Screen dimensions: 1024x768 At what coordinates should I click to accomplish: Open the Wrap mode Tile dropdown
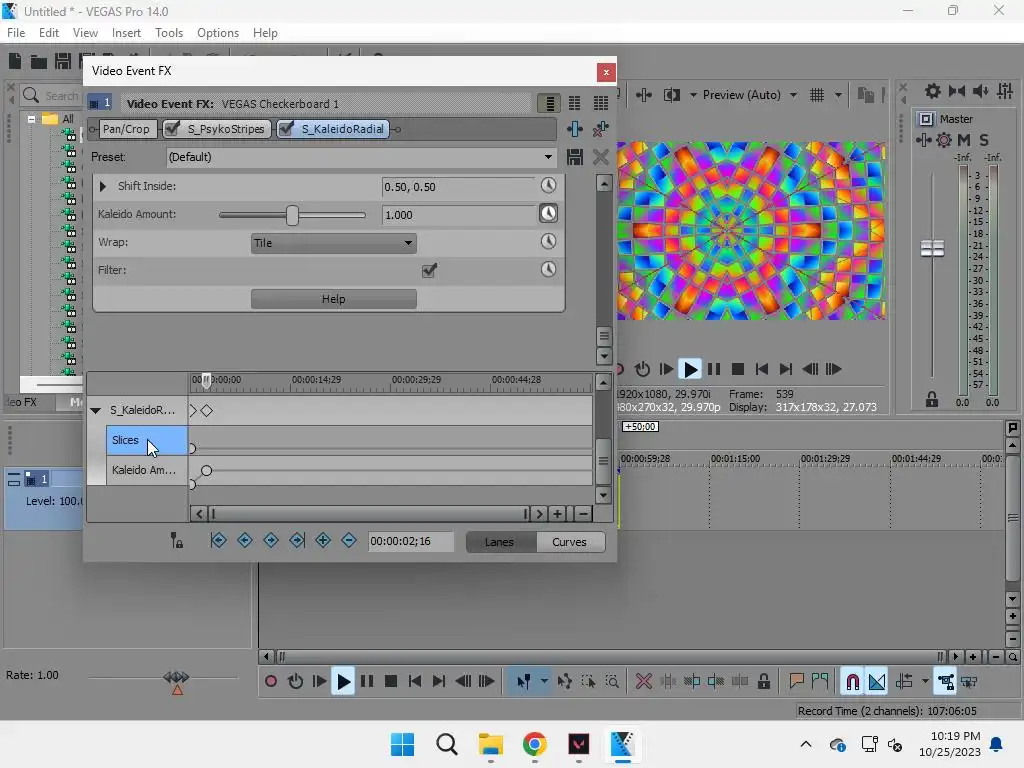pyautogui.click(x=334, y=243)
